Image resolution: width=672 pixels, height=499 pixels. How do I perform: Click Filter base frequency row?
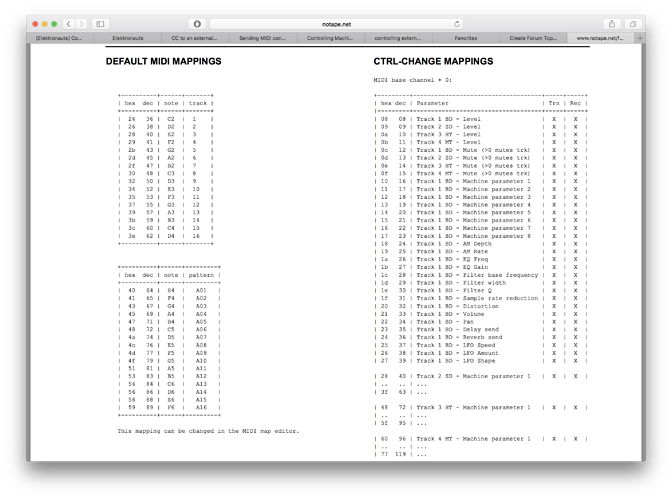tap(481, 275)
